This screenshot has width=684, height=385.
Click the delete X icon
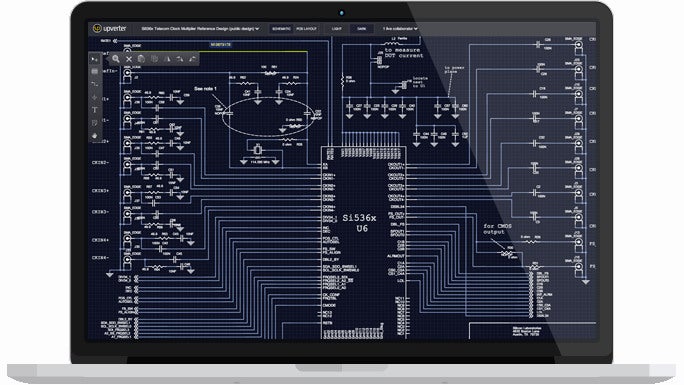click(129, 58)
